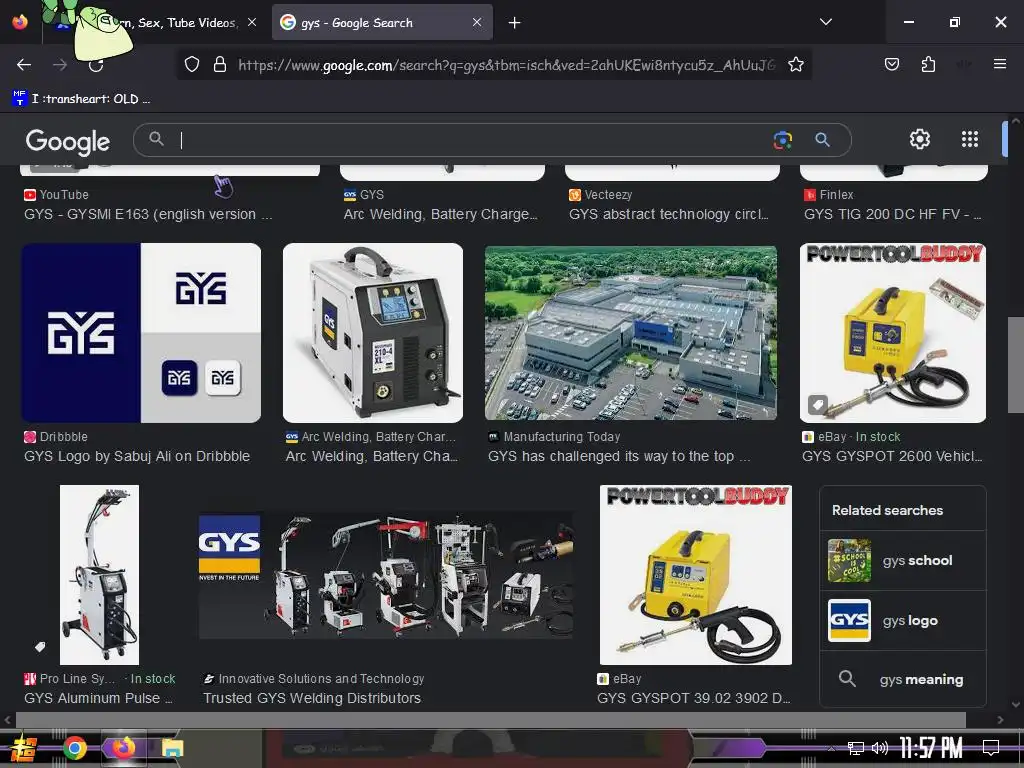
Task: Open the welding machine 210-4 XL thumbnail
Action: click(x=373, y=333)
